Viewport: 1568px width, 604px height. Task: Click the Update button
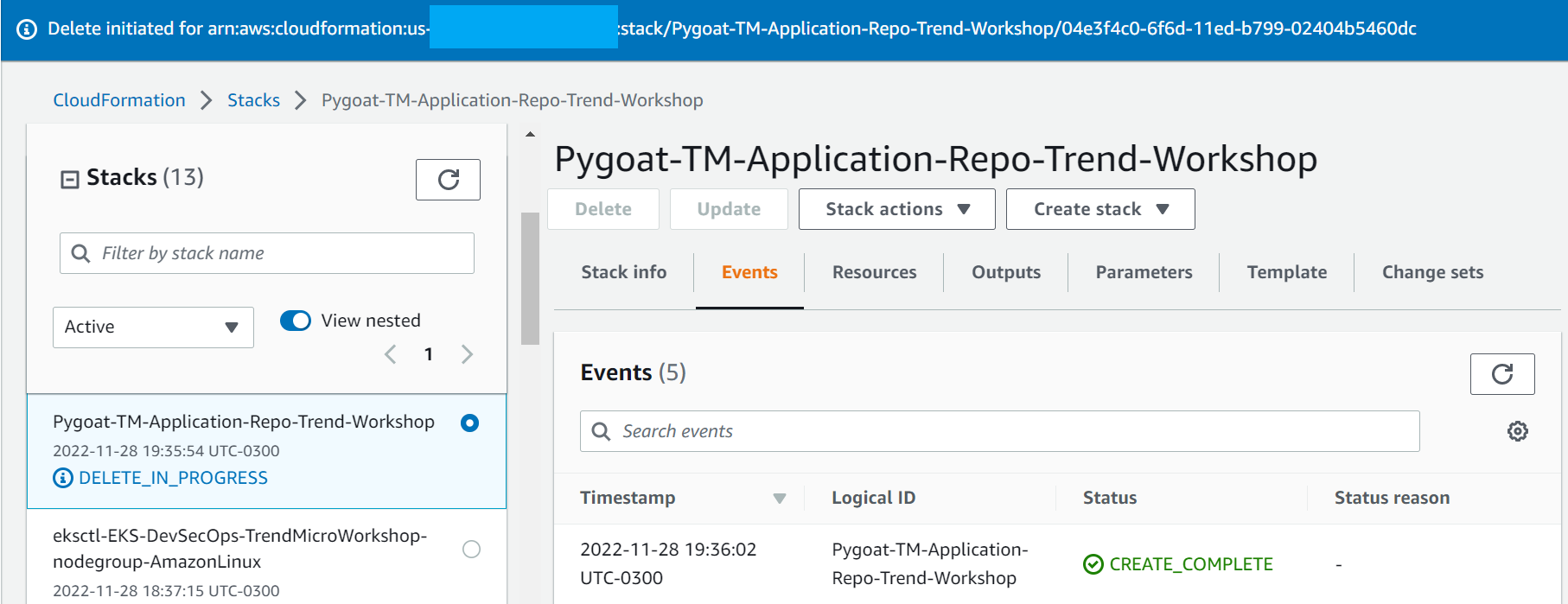[729, 209]
